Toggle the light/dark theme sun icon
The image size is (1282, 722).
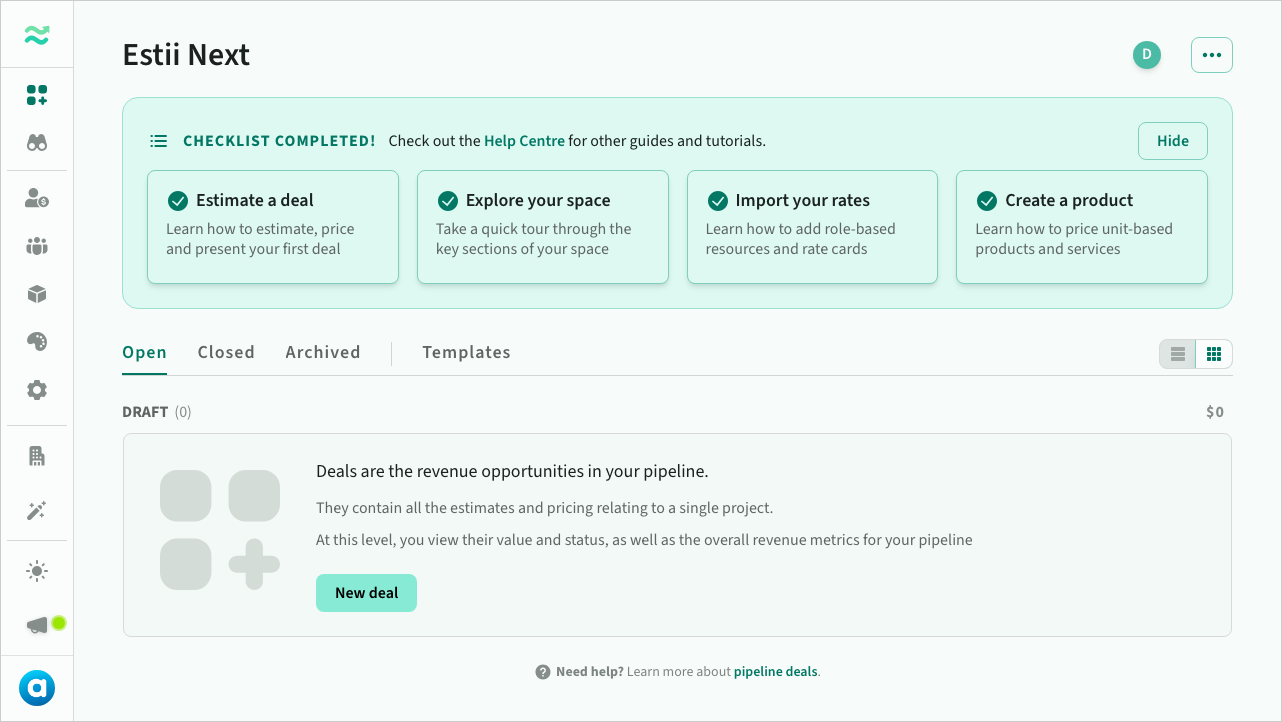coord(37,571)
